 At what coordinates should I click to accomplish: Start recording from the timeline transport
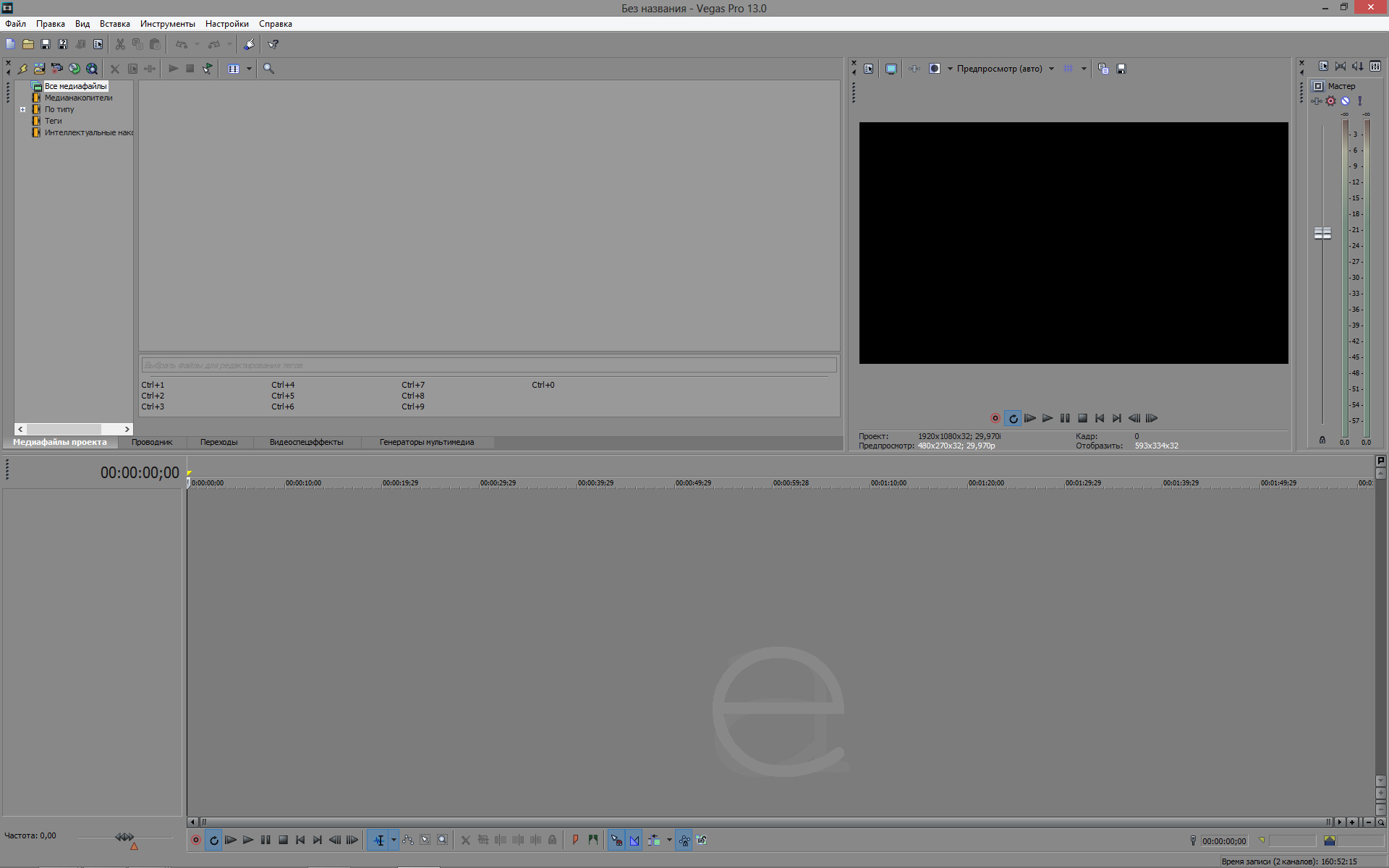click(x=196, y=841)
